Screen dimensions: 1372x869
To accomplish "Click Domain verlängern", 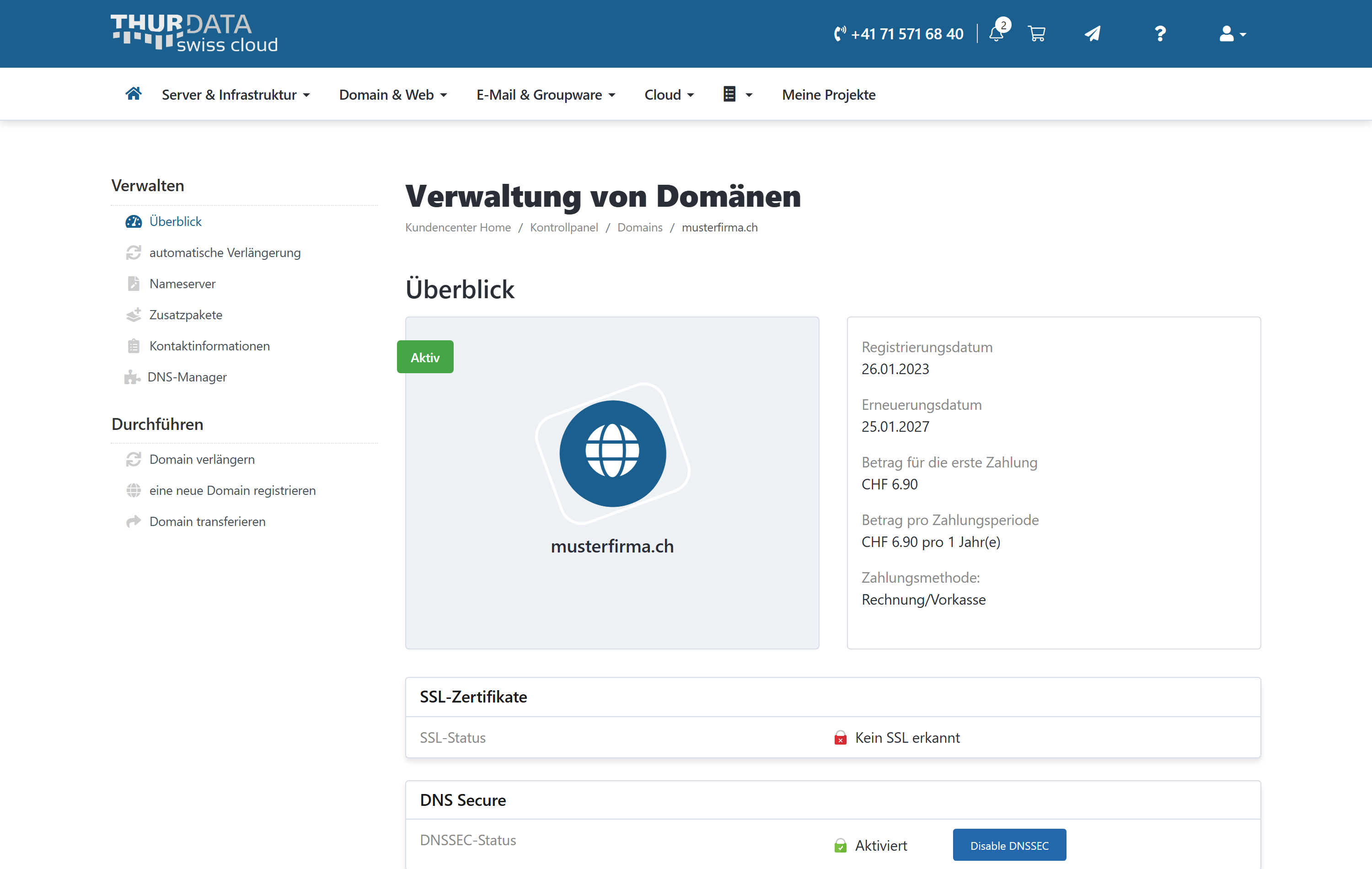I will [202, 459].
